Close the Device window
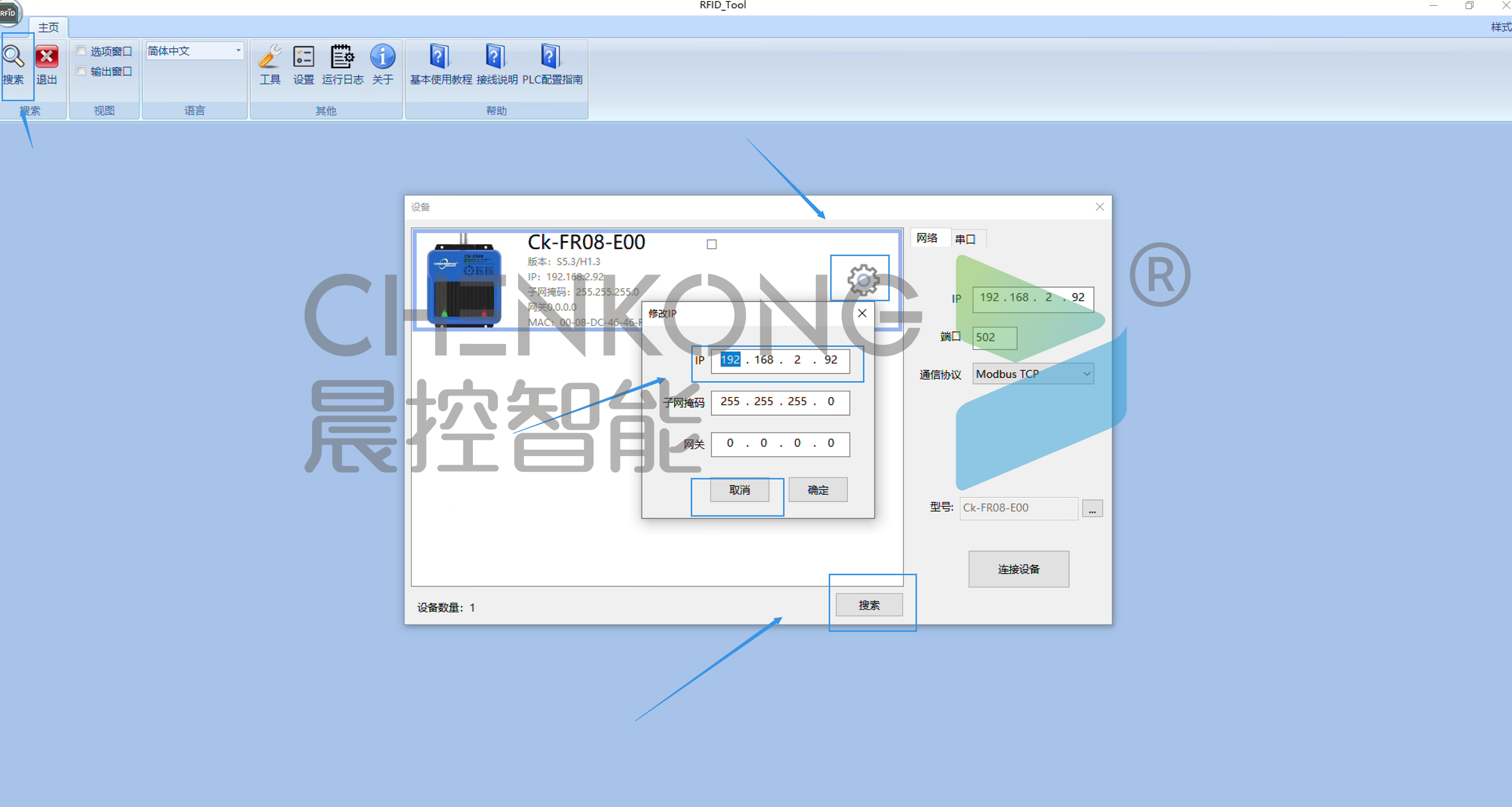Image resolution: width=1512 pixels, height=807 pixels. (1099, 206)
